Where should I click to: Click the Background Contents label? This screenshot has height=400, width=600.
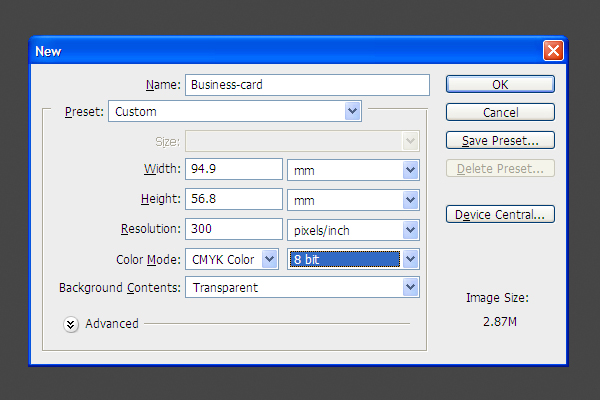[x=119, y=287]
